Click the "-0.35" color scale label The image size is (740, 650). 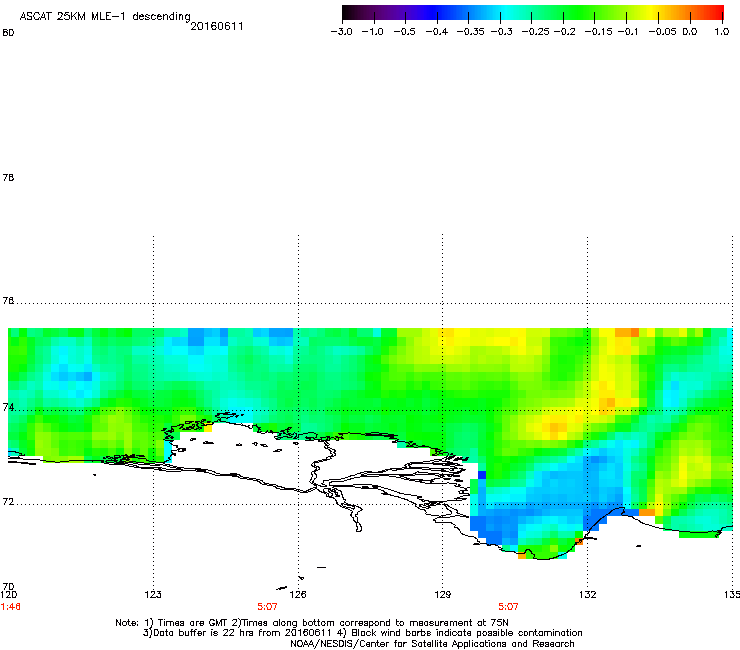471,32
